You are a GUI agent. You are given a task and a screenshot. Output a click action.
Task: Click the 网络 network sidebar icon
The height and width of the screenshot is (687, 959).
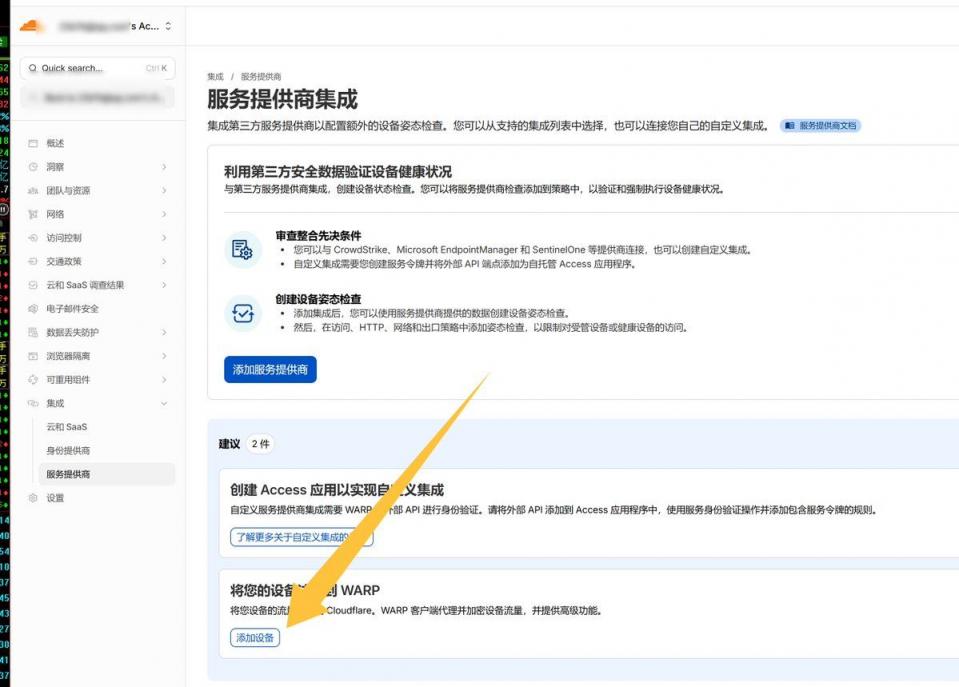click(33, 214)
